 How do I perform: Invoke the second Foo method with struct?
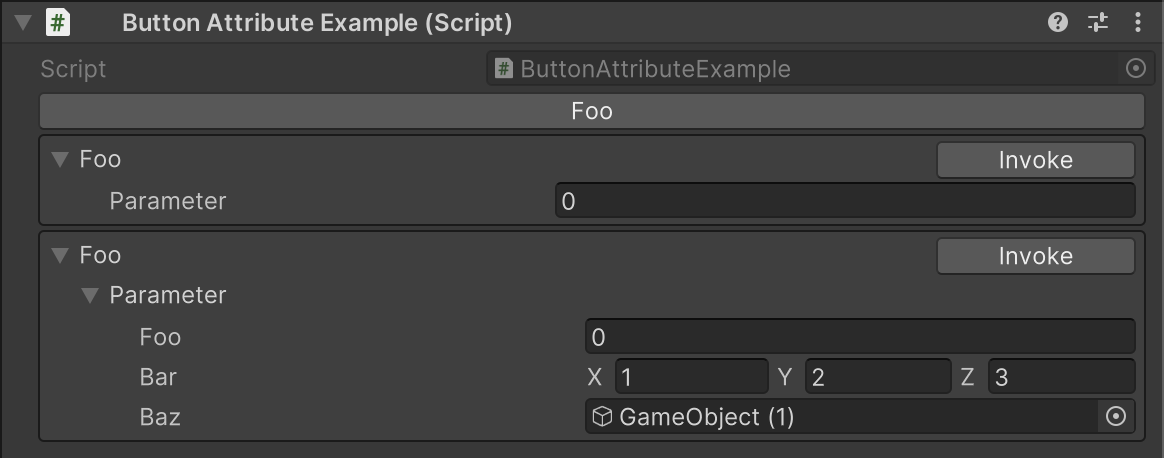pyautogui.click(x=1036, y=255)
